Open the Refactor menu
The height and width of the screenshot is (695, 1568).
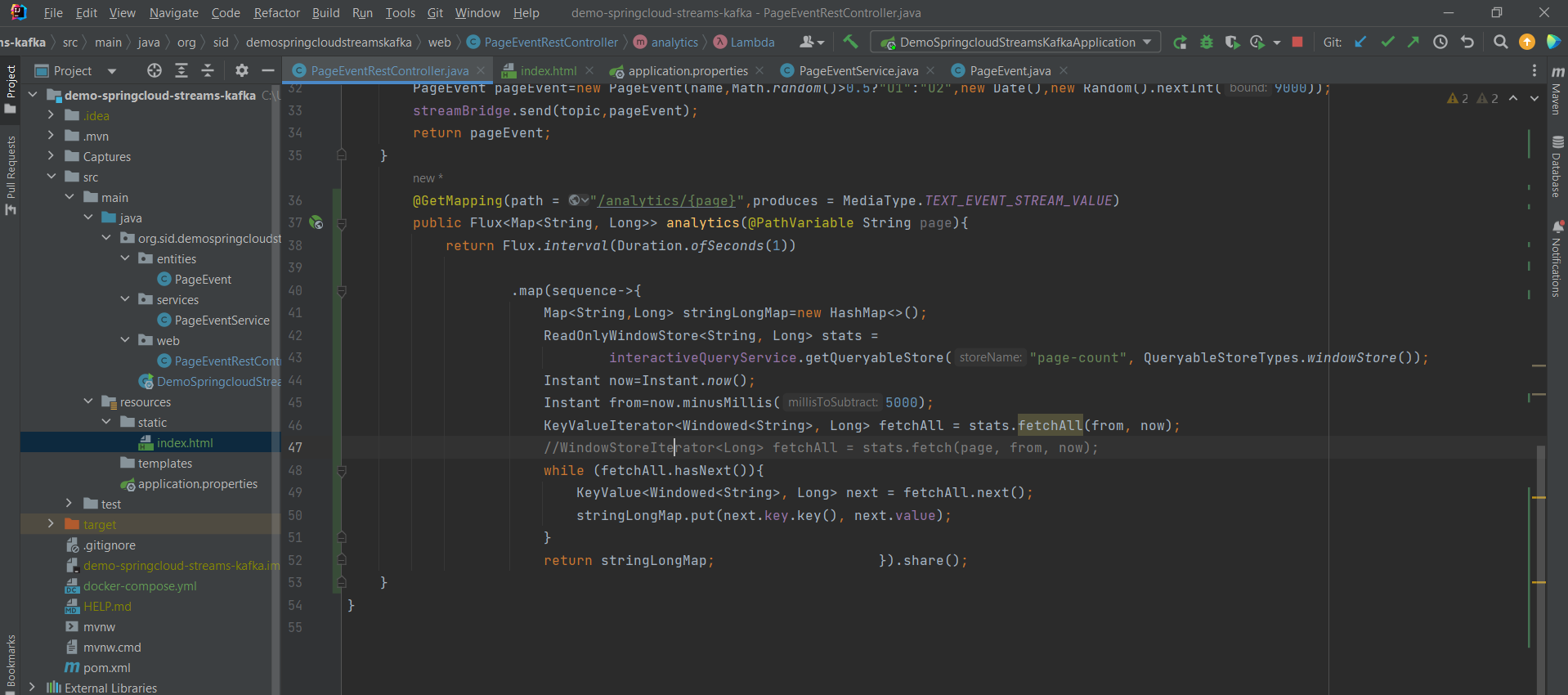tap(276, 12)
